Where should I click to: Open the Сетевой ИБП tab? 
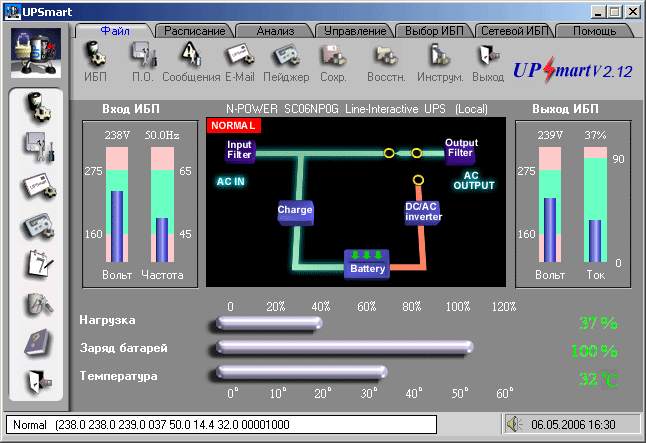[515, 31]
